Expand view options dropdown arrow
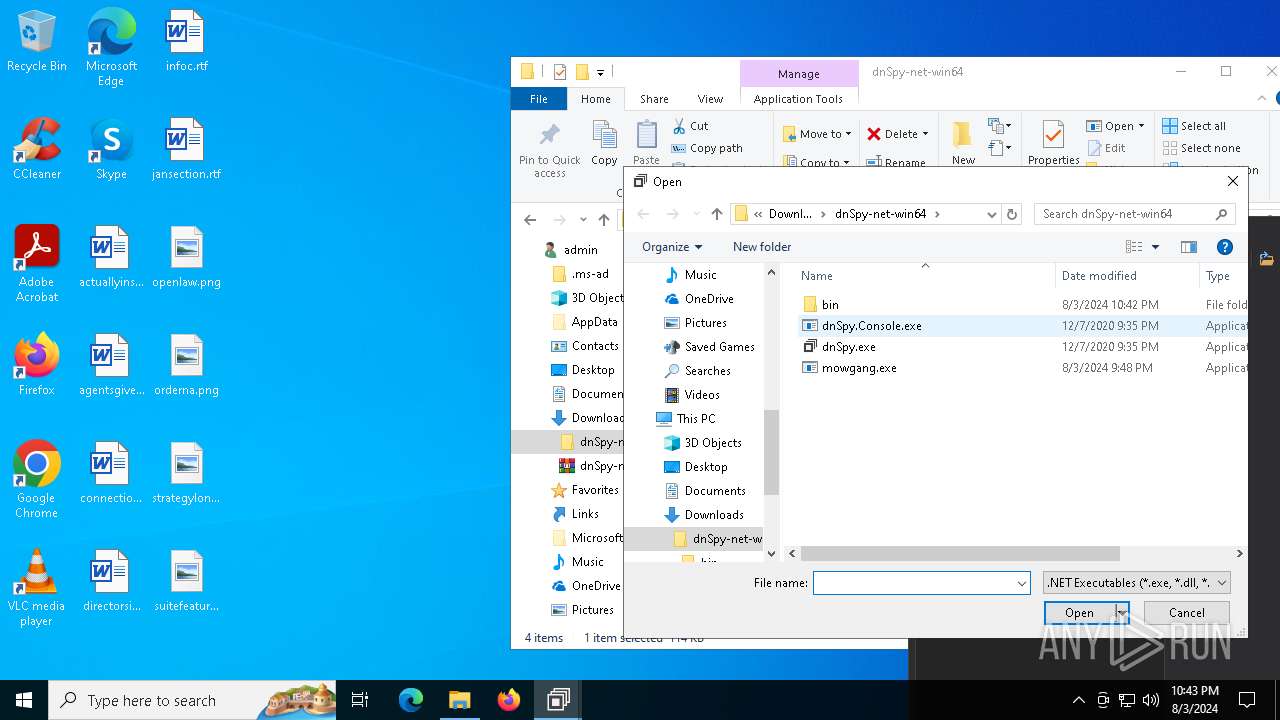Viewport: 1280px width, 720px height. coord(1155,247)
